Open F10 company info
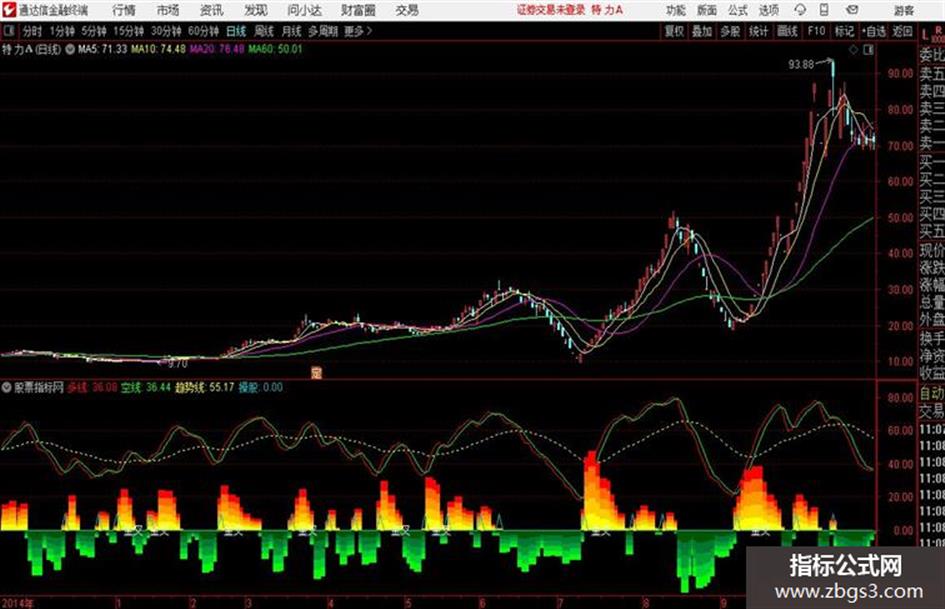This screenshot has height=609, width=945. click(816, 31)
